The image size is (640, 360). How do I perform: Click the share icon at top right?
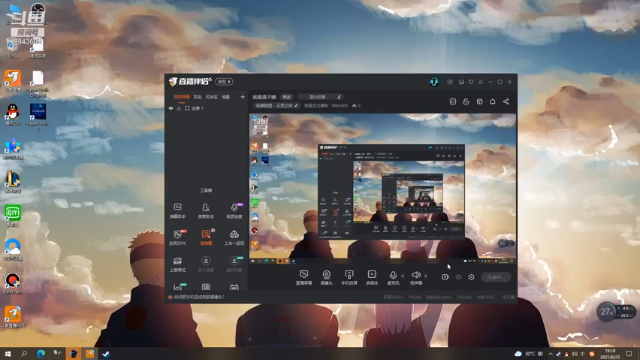pyautogui.click(x=506, y=102)
